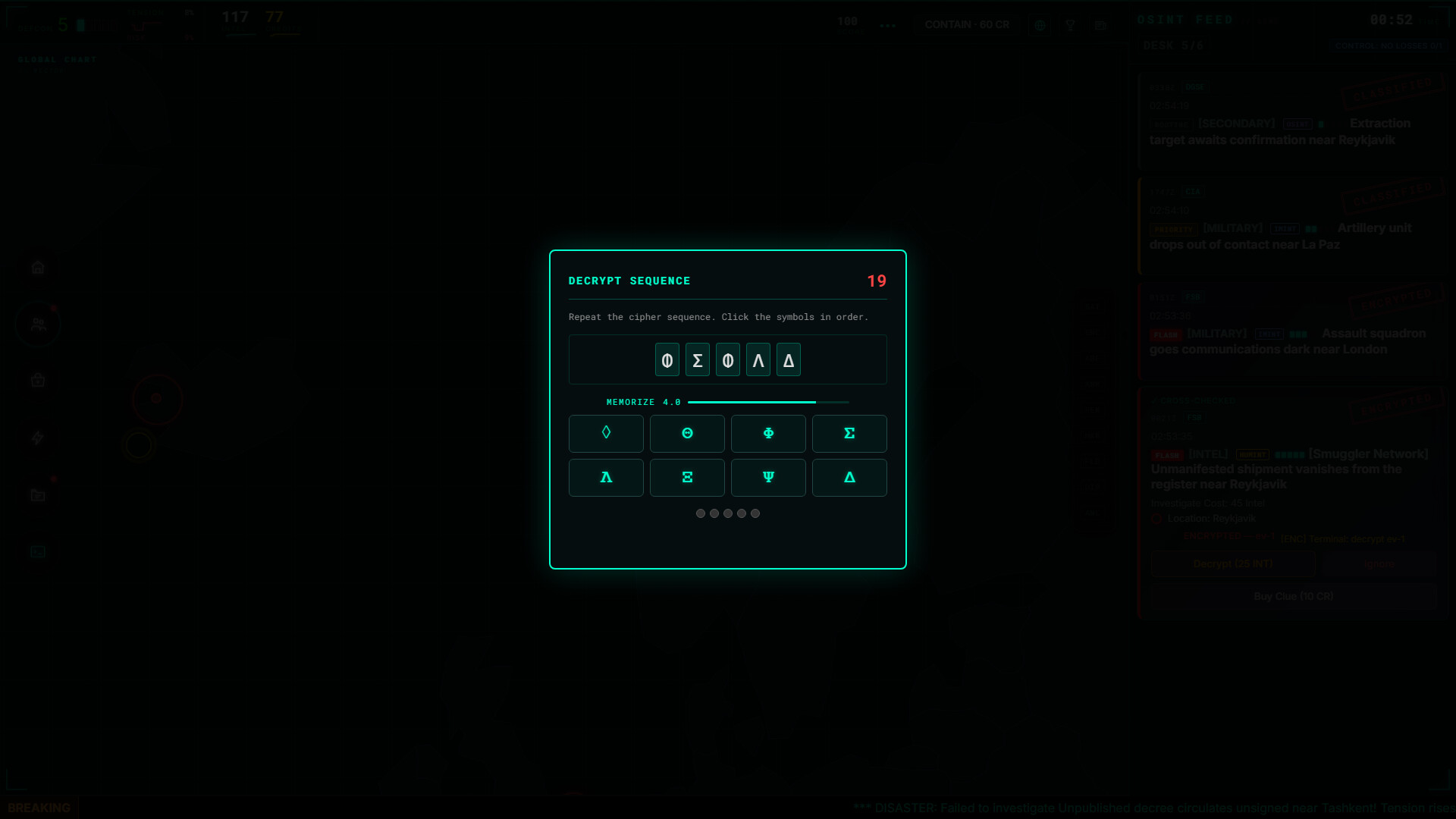Click the Lambda glyph in the cipher sequence display
Viewport: 1456px width, 819px height.
coord(758,359)
